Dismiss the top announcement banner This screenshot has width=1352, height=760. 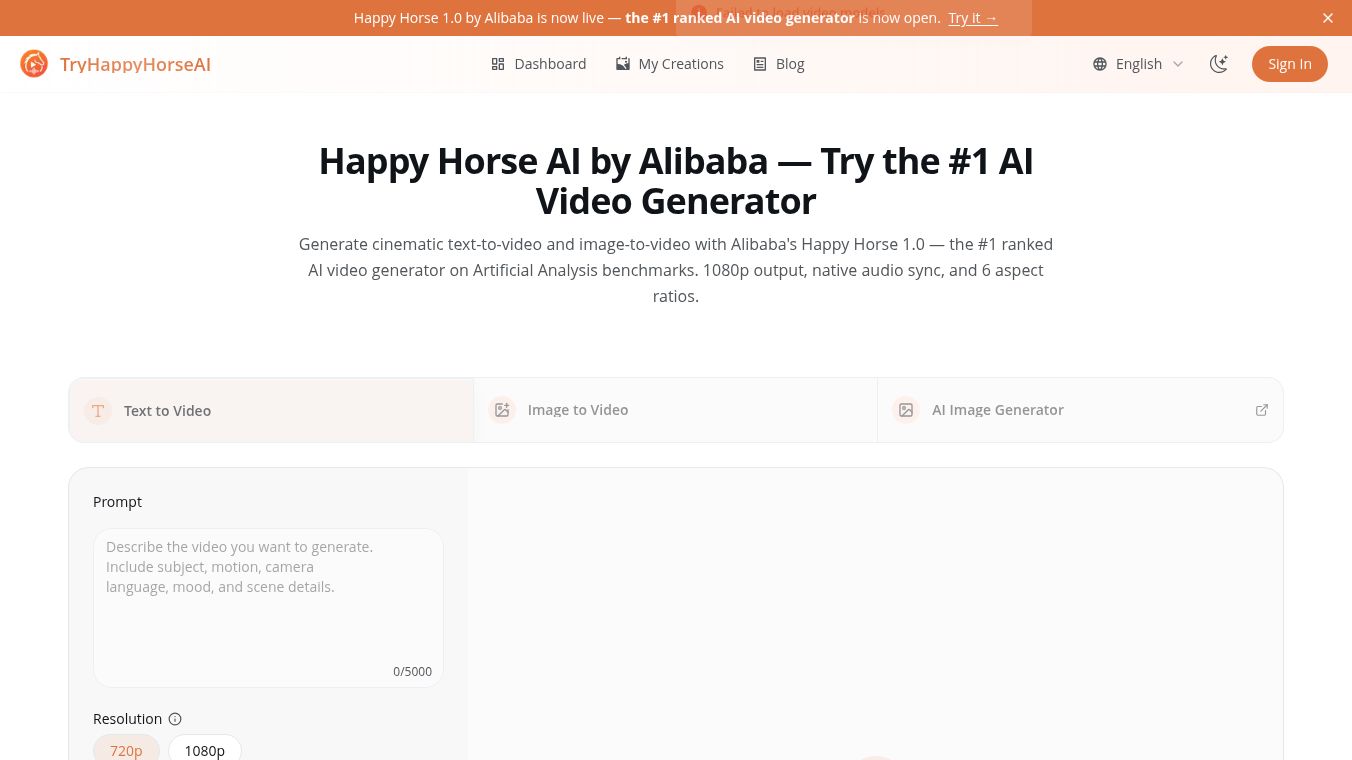1328,18
